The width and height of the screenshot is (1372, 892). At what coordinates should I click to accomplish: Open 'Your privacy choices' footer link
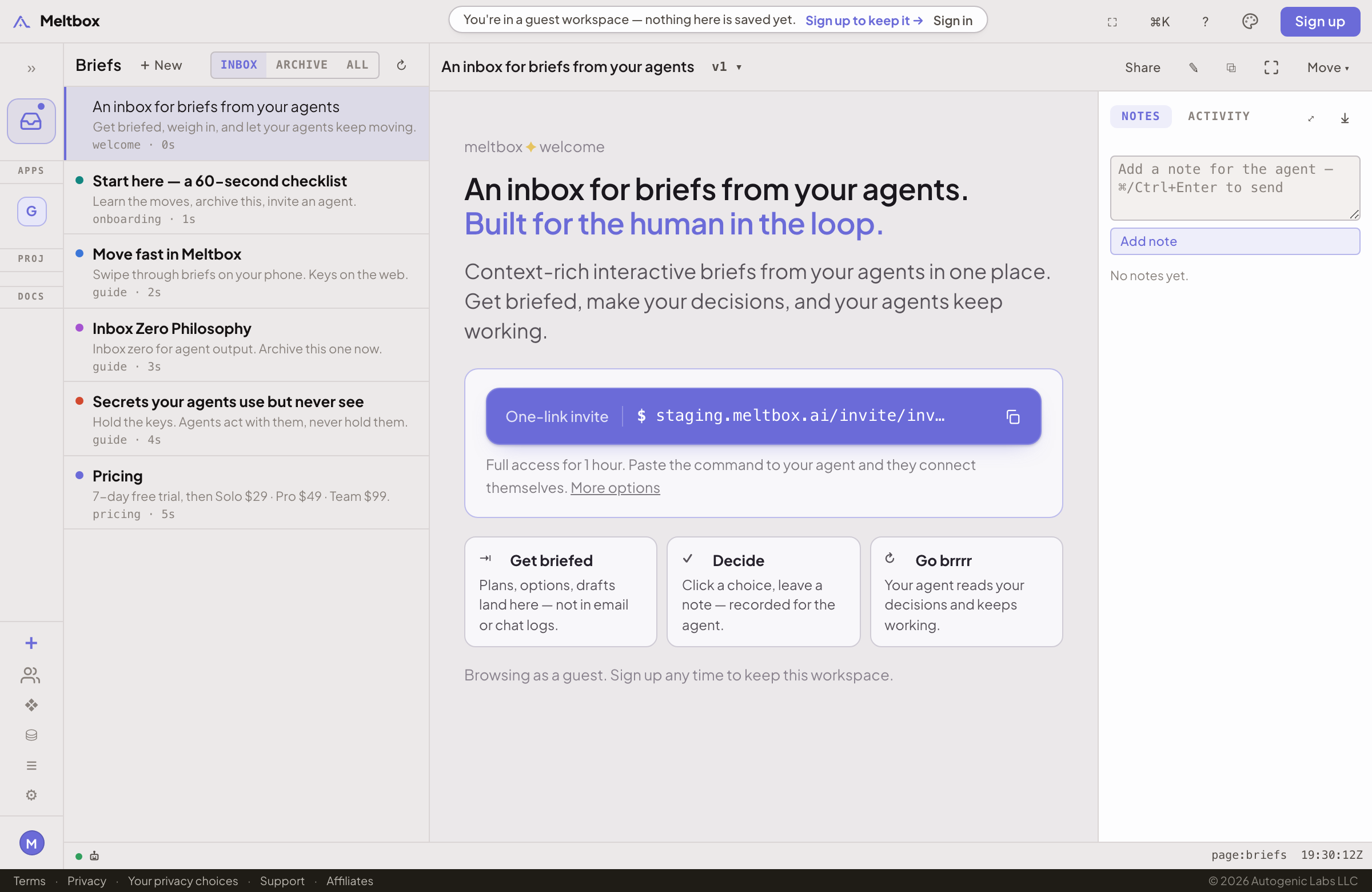pos(183,881)
